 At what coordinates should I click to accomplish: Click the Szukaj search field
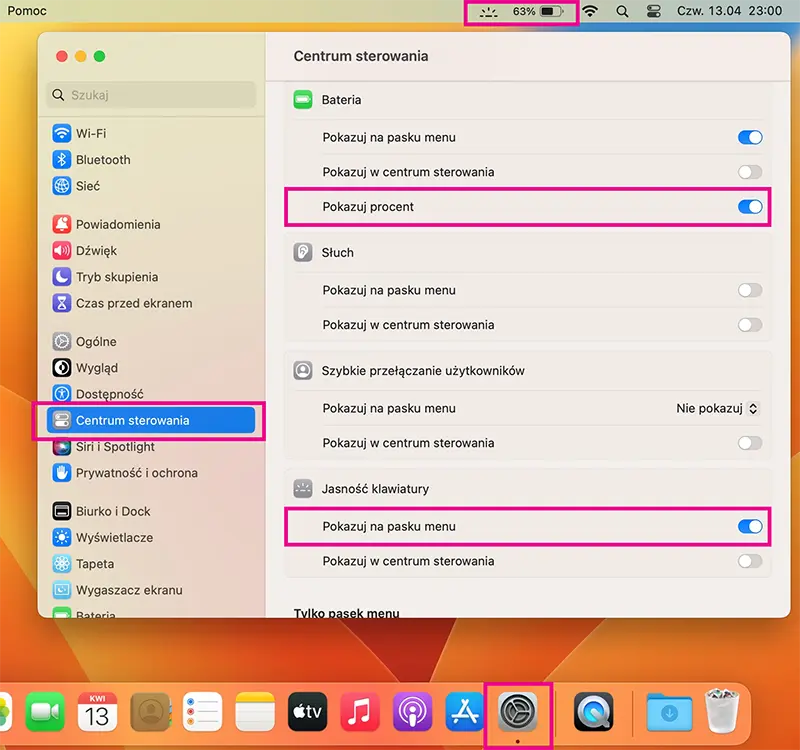coord(152,95)
